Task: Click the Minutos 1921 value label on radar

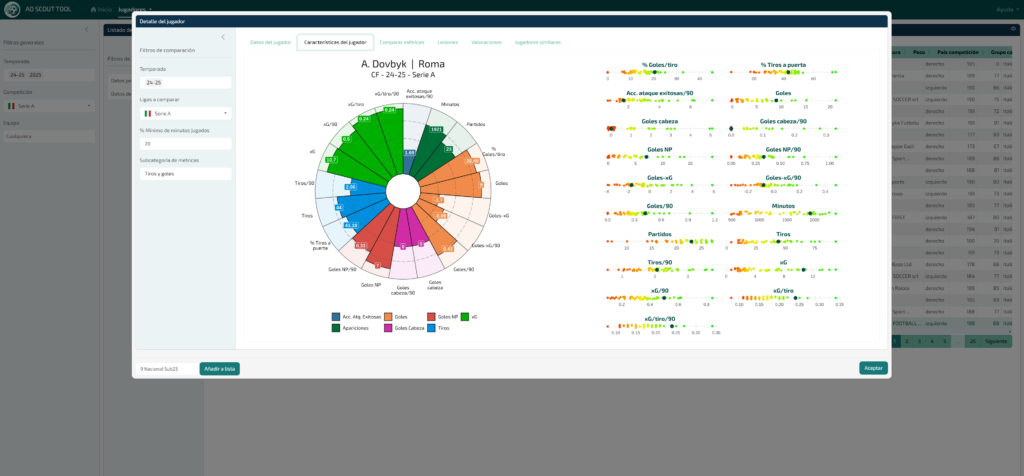Action: [437, 129]
